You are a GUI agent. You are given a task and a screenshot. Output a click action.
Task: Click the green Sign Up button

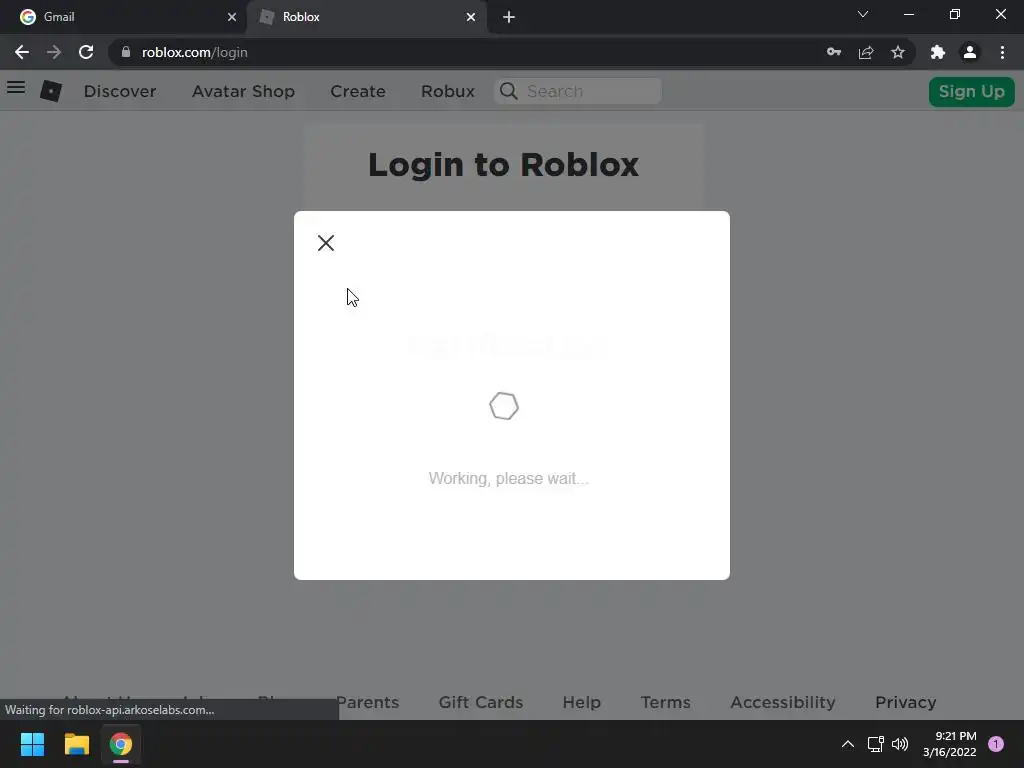pyautogui.click(x=971, y=91)
